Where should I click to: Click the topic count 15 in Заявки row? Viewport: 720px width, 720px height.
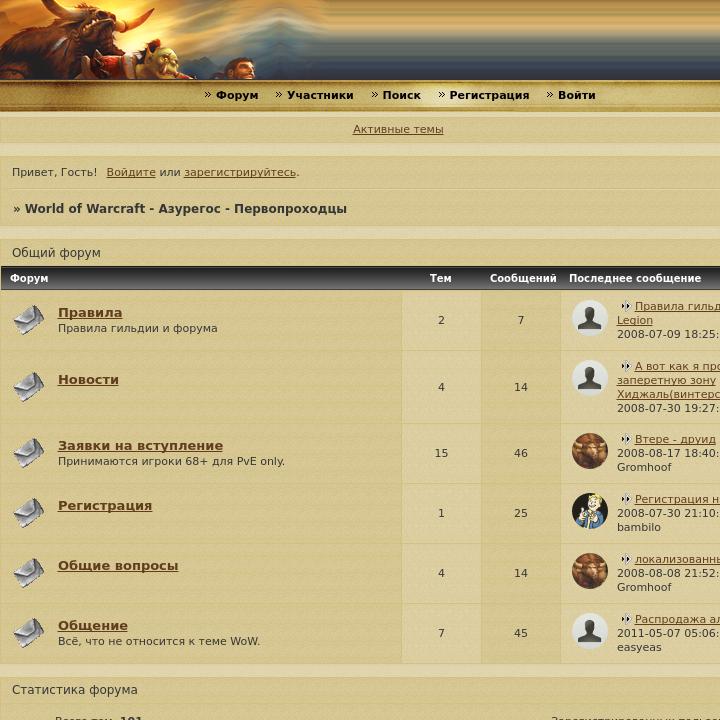click(x=441, y=453)
